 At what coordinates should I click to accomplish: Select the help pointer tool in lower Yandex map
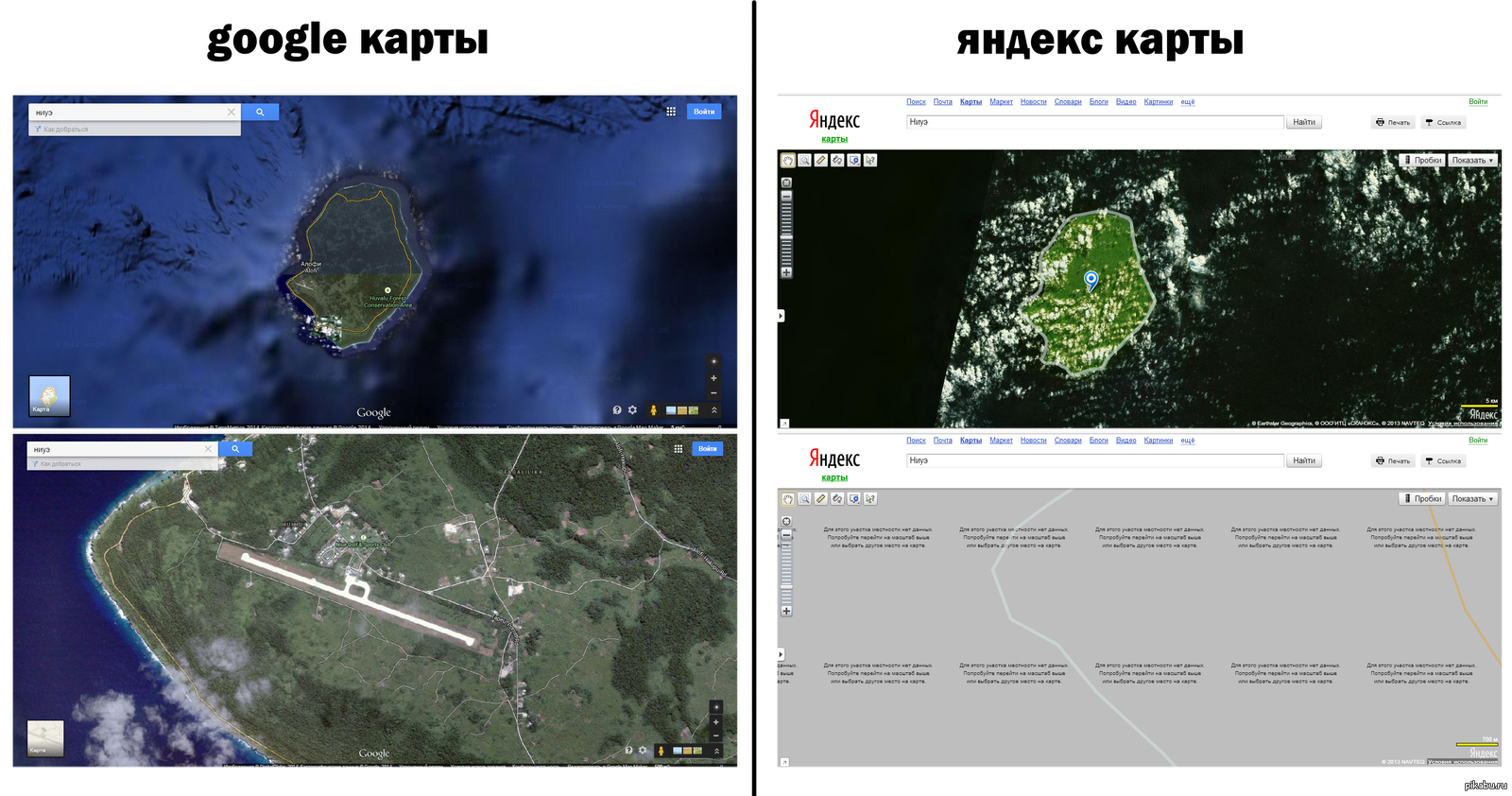click(x=870, y=499)
